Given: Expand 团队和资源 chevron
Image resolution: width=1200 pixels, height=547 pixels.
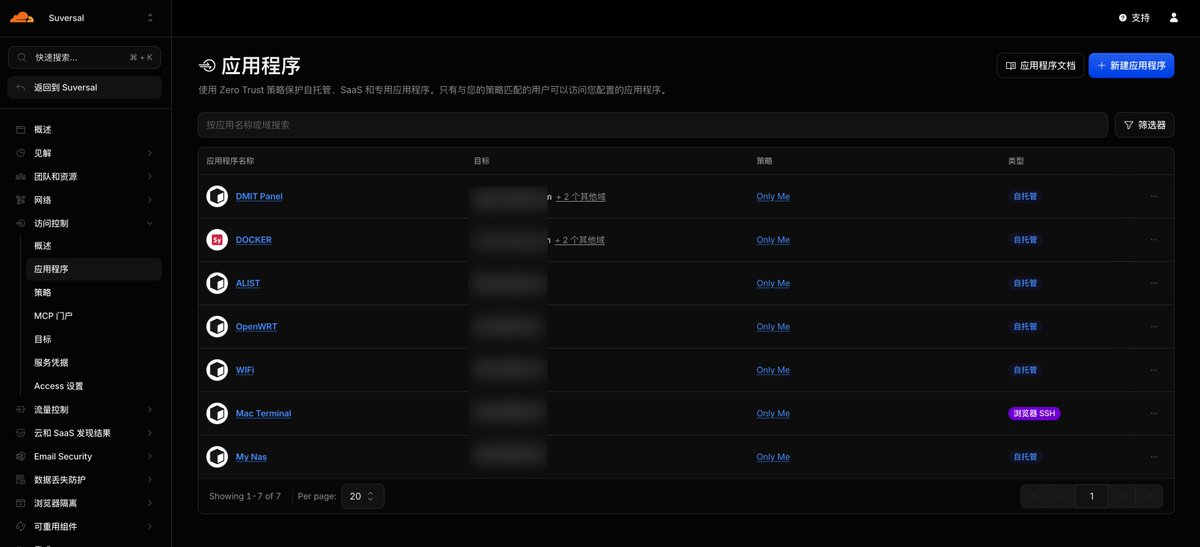Looking at the screenshot, I should click(149, 177).
